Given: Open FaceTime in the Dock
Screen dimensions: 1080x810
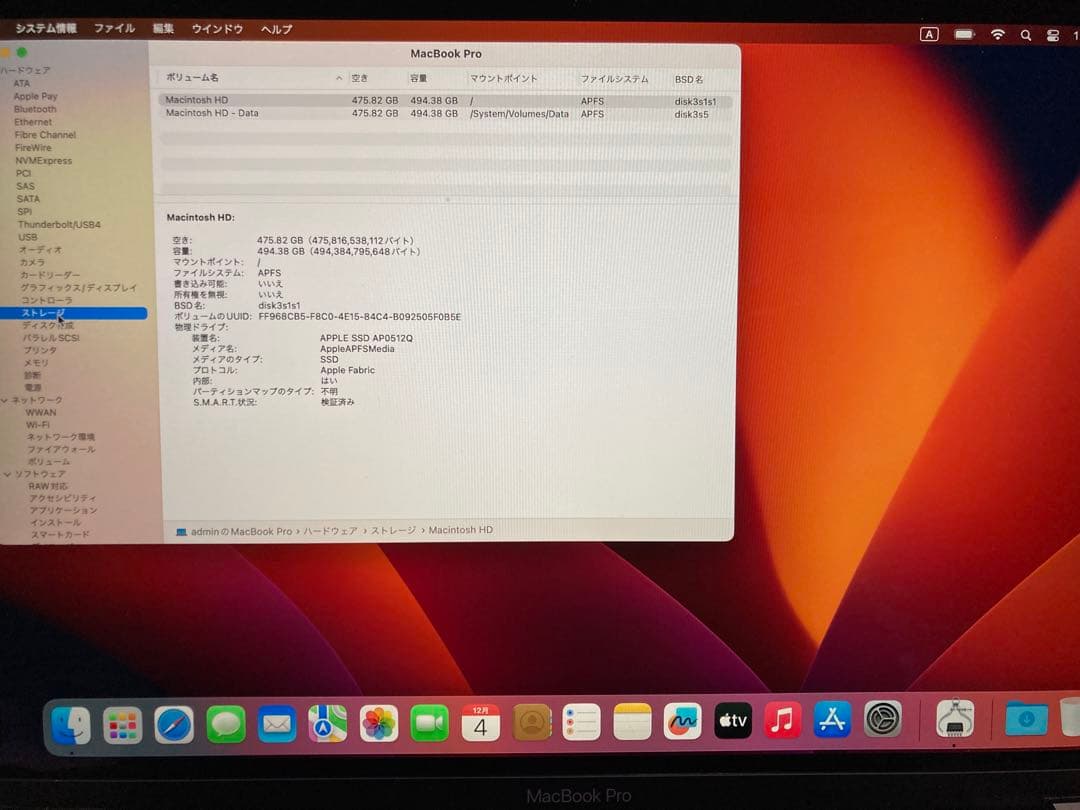Looking at the screenshot, I should 429,722.
